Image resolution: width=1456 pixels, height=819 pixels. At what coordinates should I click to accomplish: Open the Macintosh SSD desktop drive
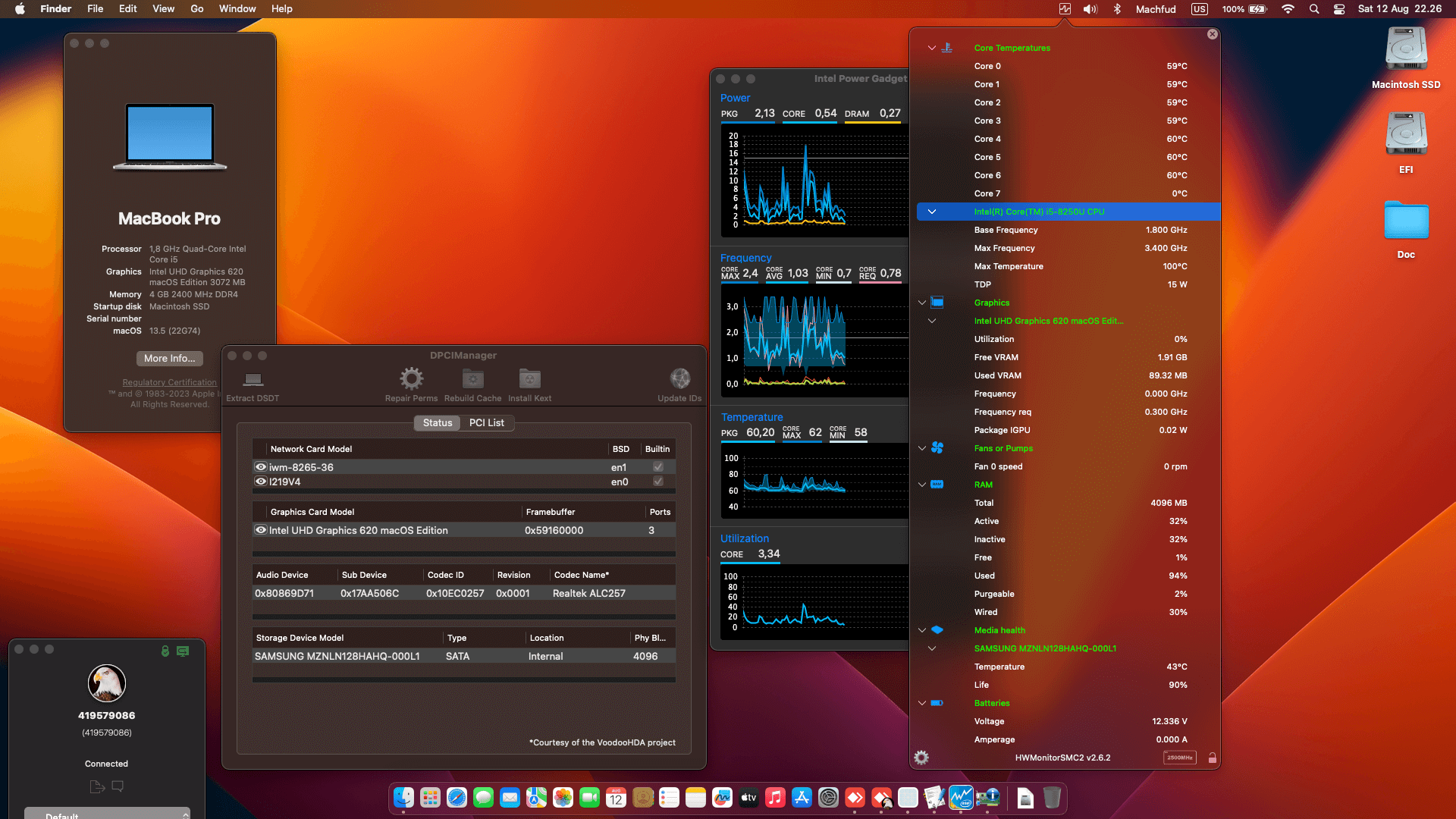1405,48
